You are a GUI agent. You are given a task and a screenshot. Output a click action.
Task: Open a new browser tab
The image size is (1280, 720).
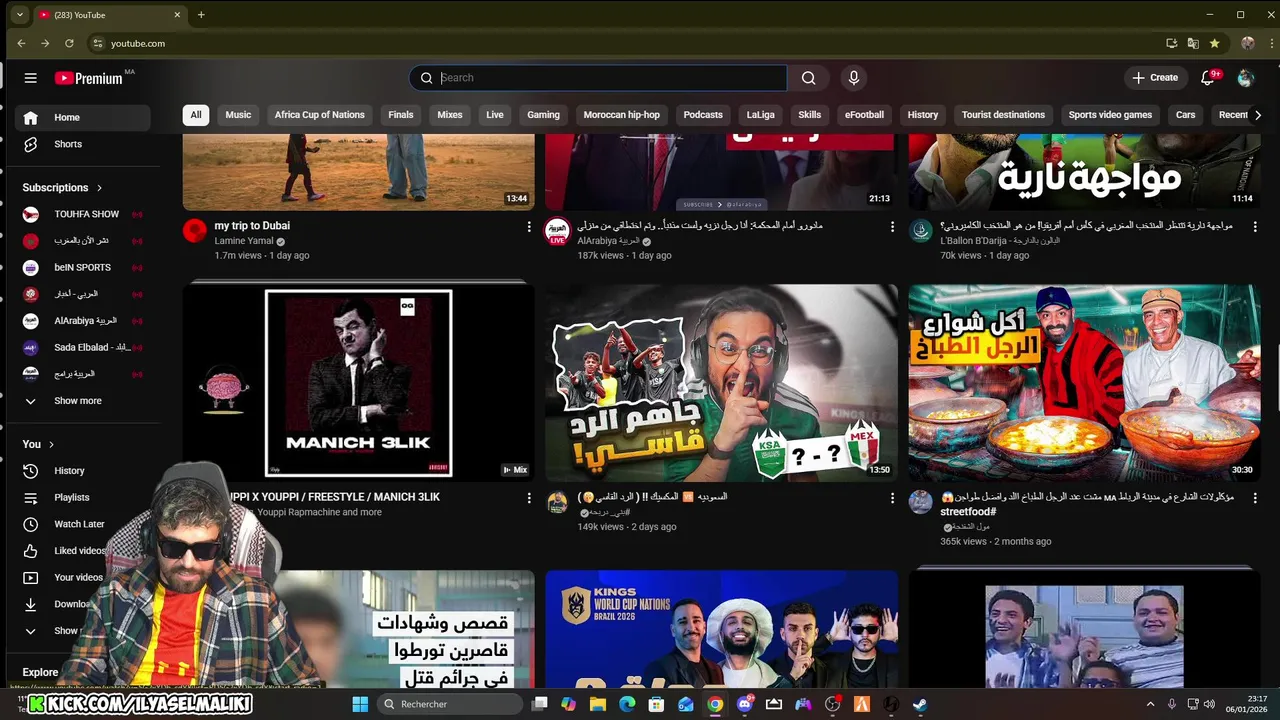tap(201, 15)
